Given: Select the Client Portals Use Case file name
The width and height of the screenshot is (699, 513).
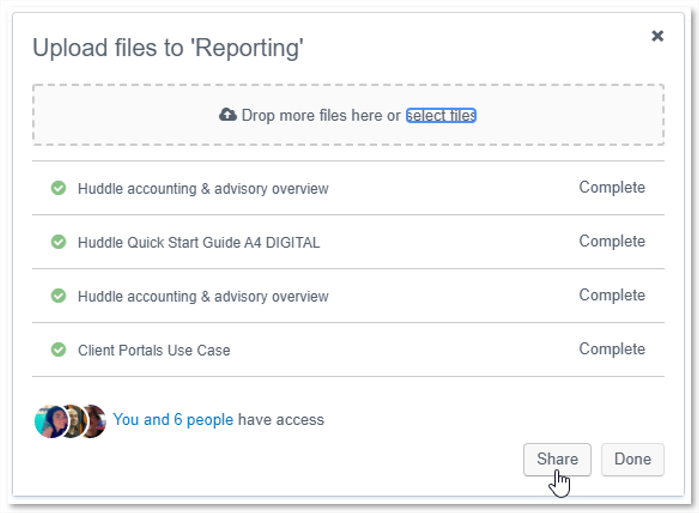Looking at the screenshot, I should coord(154,350).
